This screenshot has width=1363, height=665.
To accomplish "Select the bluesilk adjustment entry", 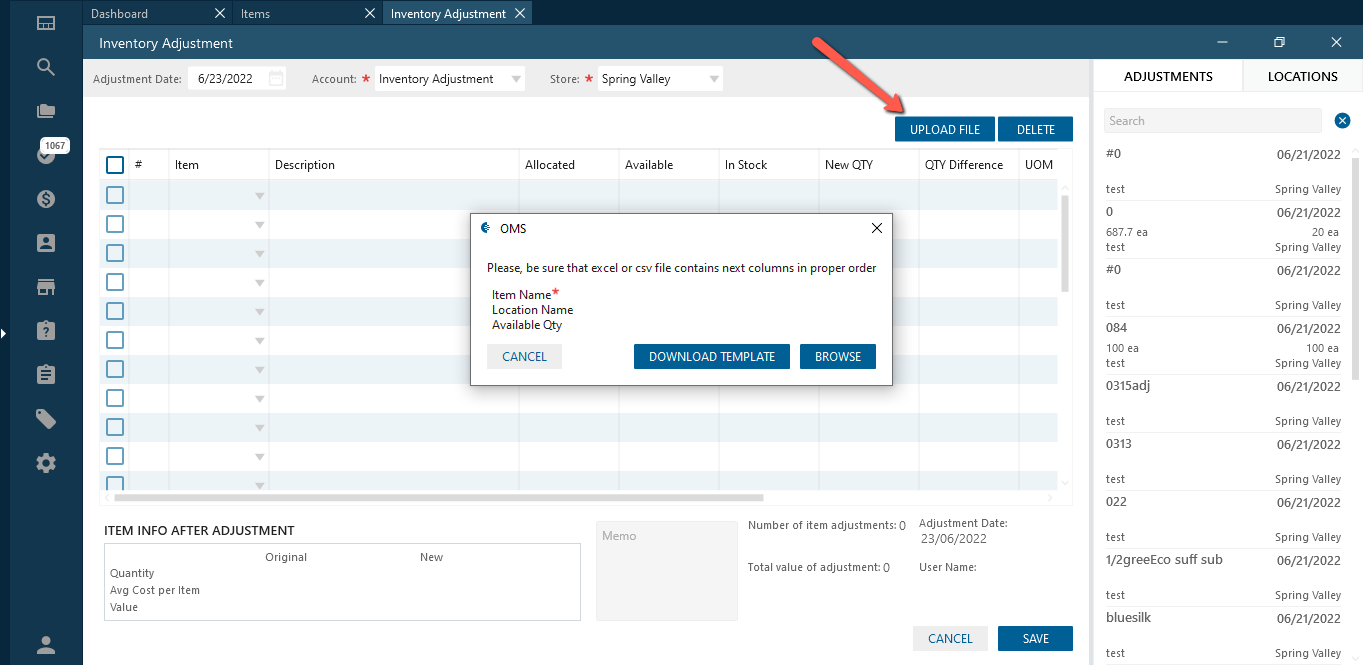I will (x=1223, y=635).
